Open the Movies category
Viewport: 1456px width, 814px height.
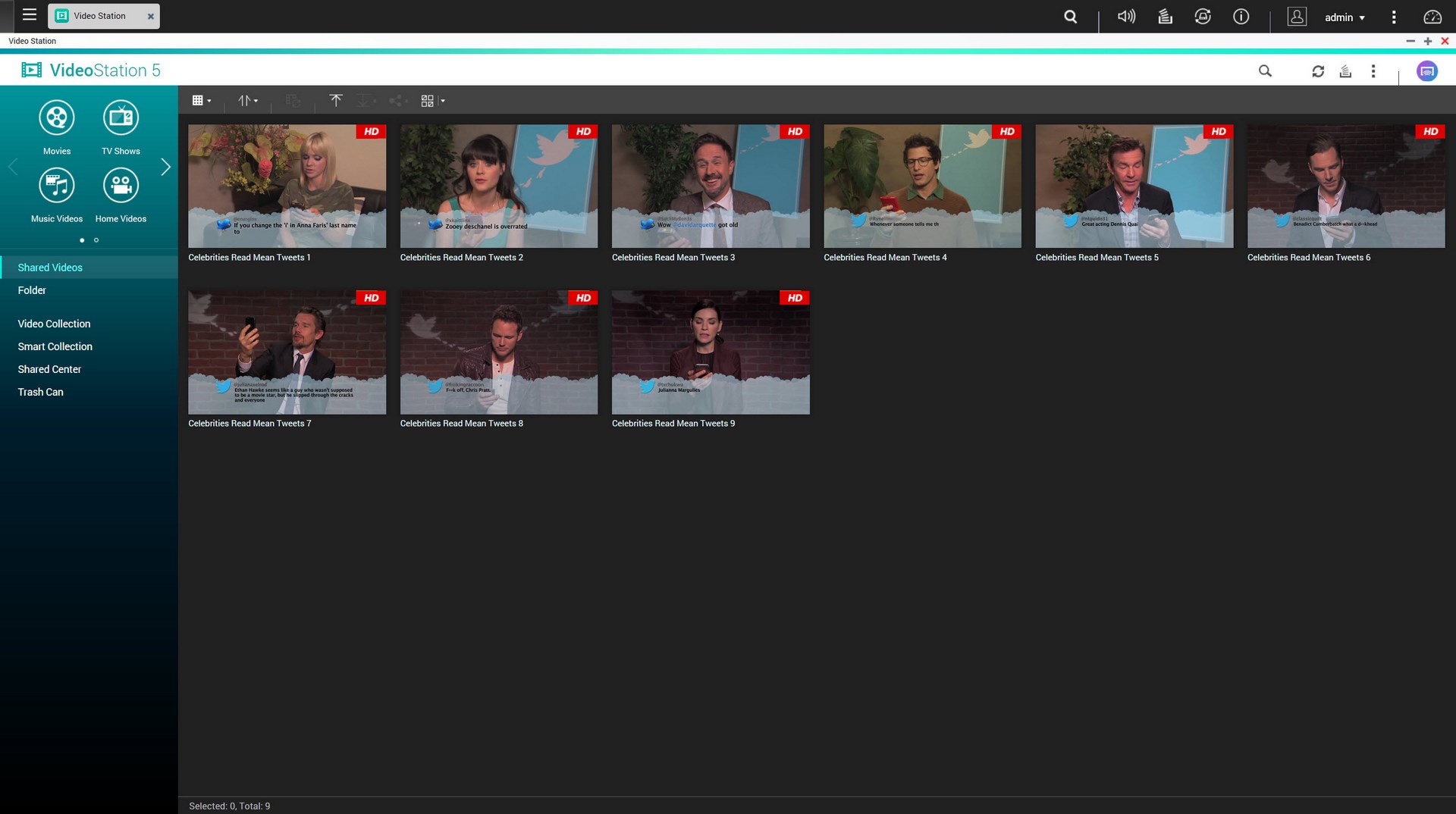pyautogui.click(x=57, y=127)
